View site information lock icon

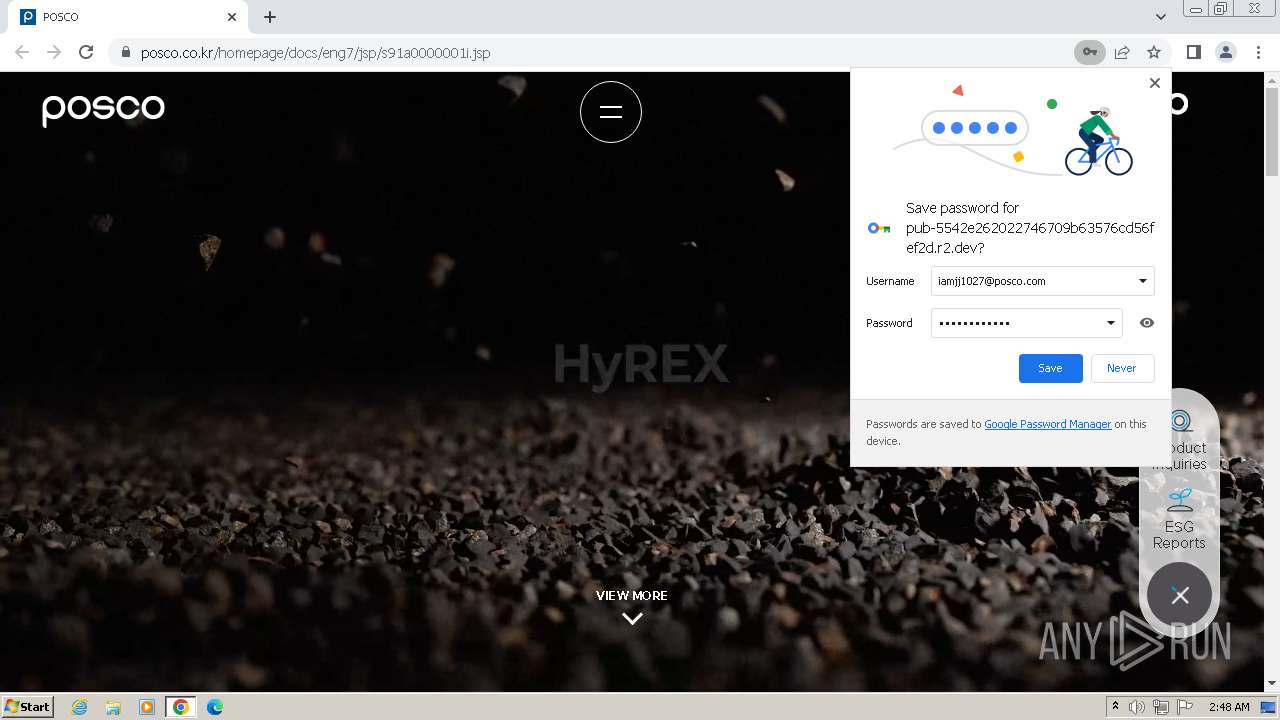click(126, 52)
